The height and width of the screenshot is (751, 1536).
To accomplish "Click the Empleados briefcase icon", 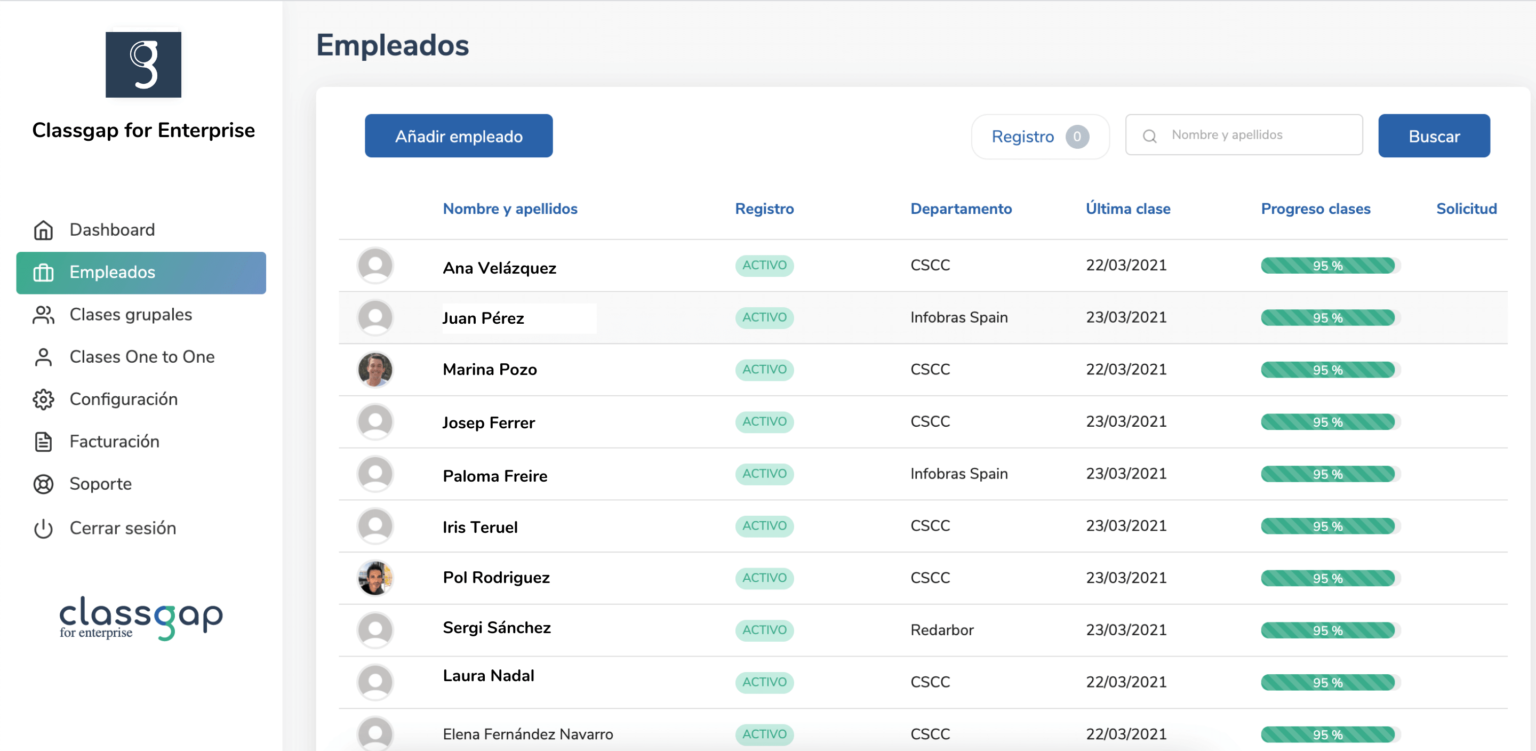I will (x=43, y=273).
